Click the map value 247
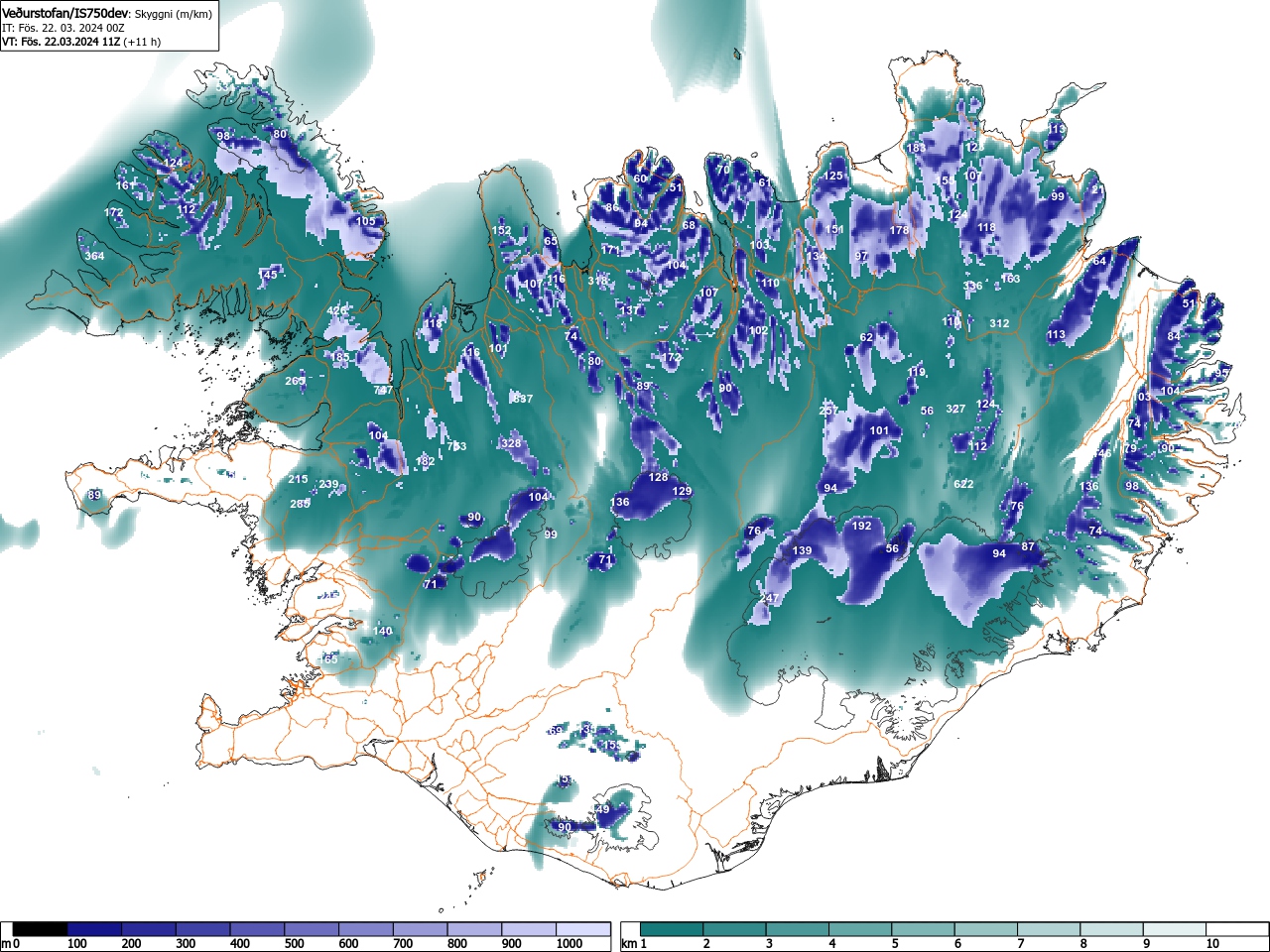Screen dimensions: 1270x952 (767, 598)
